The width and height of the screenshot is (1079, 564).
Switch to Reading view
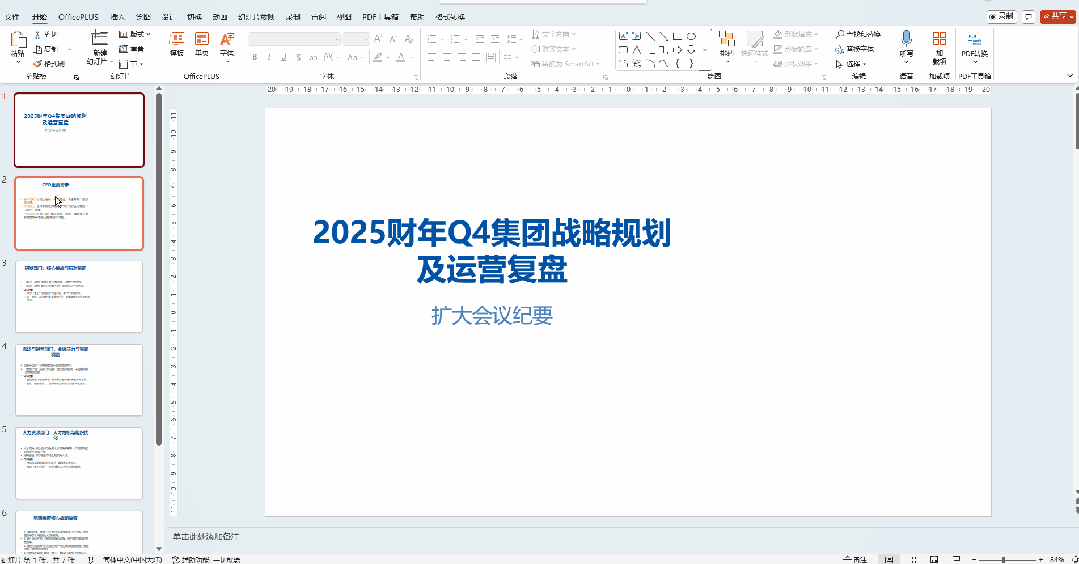934,559
